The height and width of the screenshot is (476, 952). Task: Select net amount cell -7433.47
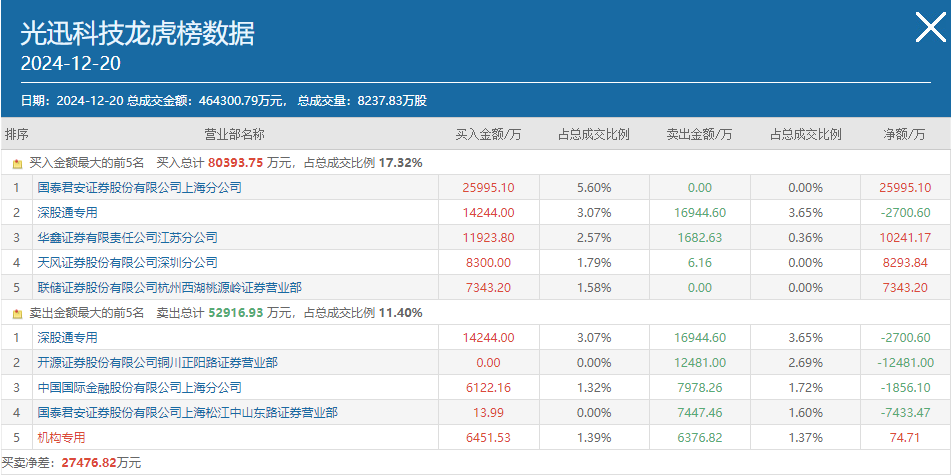point(905,413)
